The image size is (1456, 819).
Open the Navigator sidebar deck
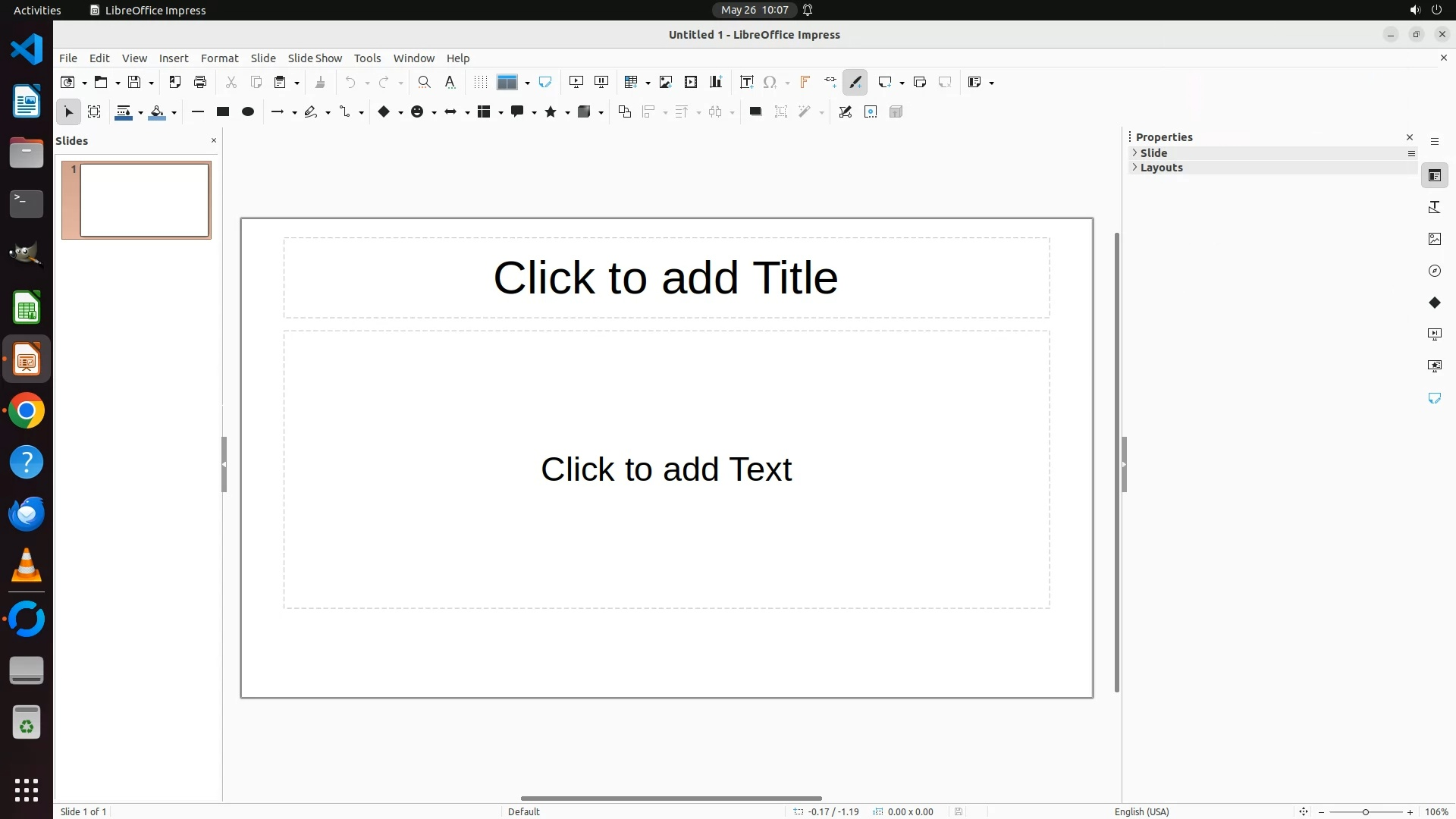pos(1434,271)
